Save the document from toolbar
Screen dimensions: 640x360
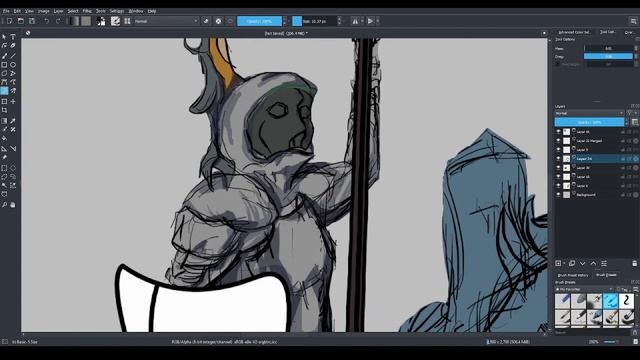click(32, 21)
